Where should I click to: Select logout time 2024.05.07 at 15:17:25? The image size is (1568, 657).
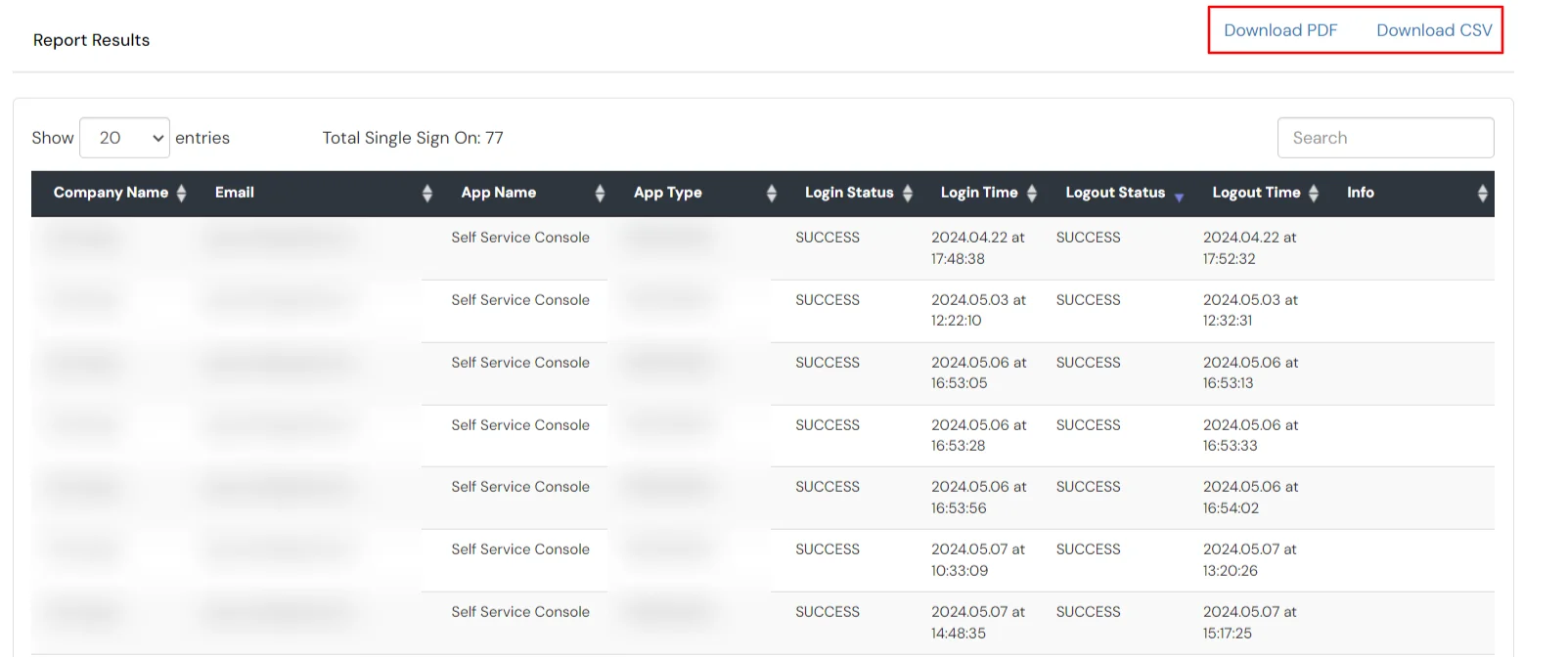point(1250,623)
